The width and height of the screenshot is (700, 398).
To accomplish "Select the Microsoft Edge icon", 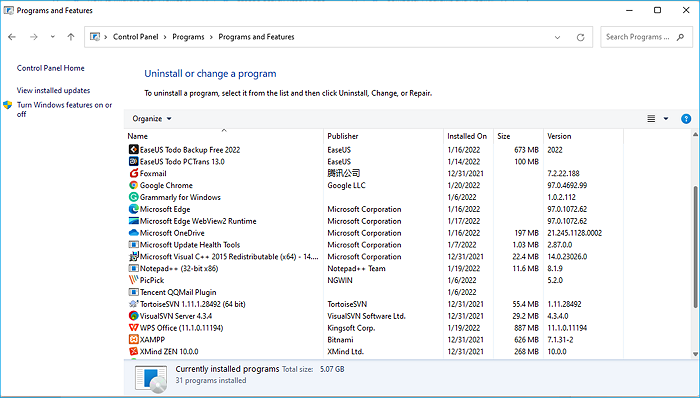I will click(x=133, y=209).
